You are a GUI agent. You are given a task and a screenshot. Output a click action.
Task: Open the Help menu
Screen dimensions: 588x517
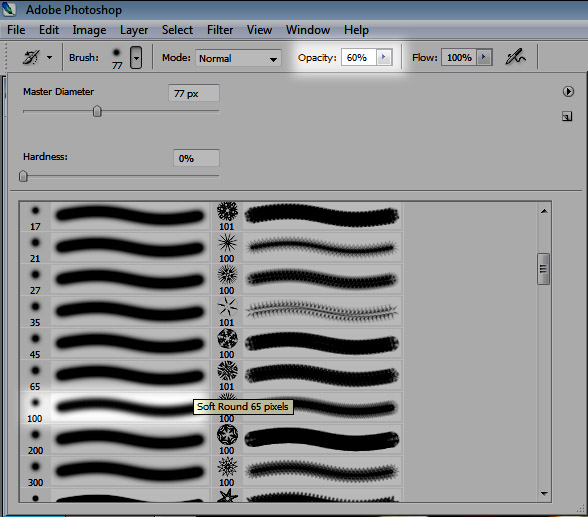tap(356, 30)
